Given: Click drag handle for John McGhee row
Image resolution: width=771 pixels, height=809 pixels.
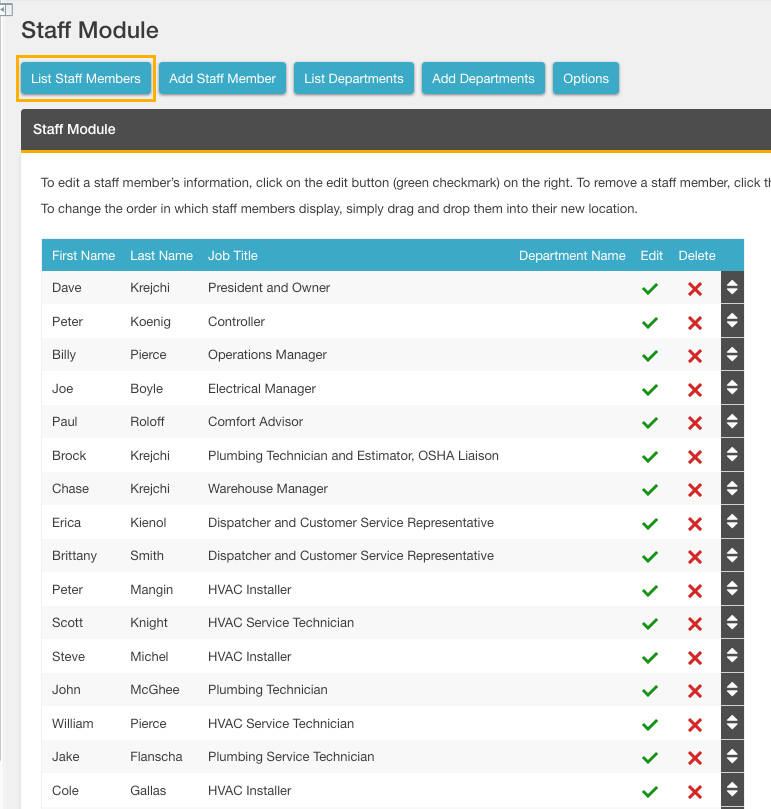Looking at the screenshot, I should (x=732, y=690).
